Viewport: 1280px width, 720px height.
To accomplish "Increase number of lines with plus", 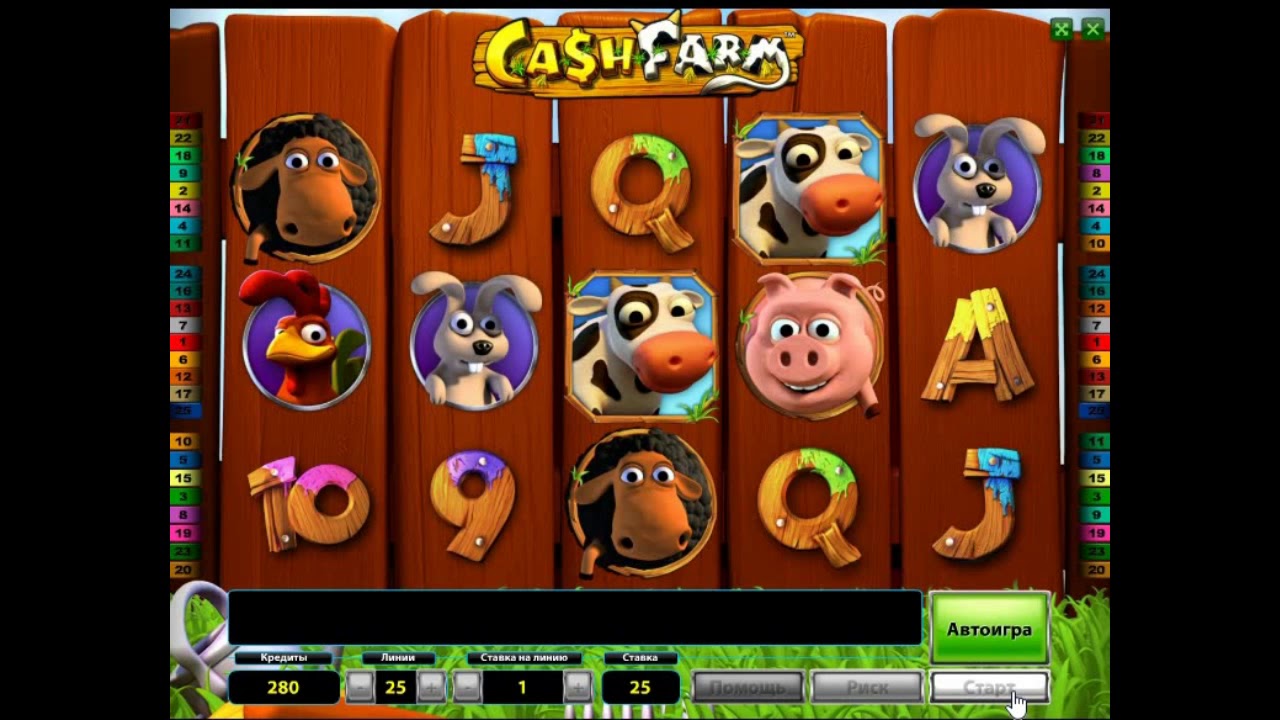I will pos(431,687).
